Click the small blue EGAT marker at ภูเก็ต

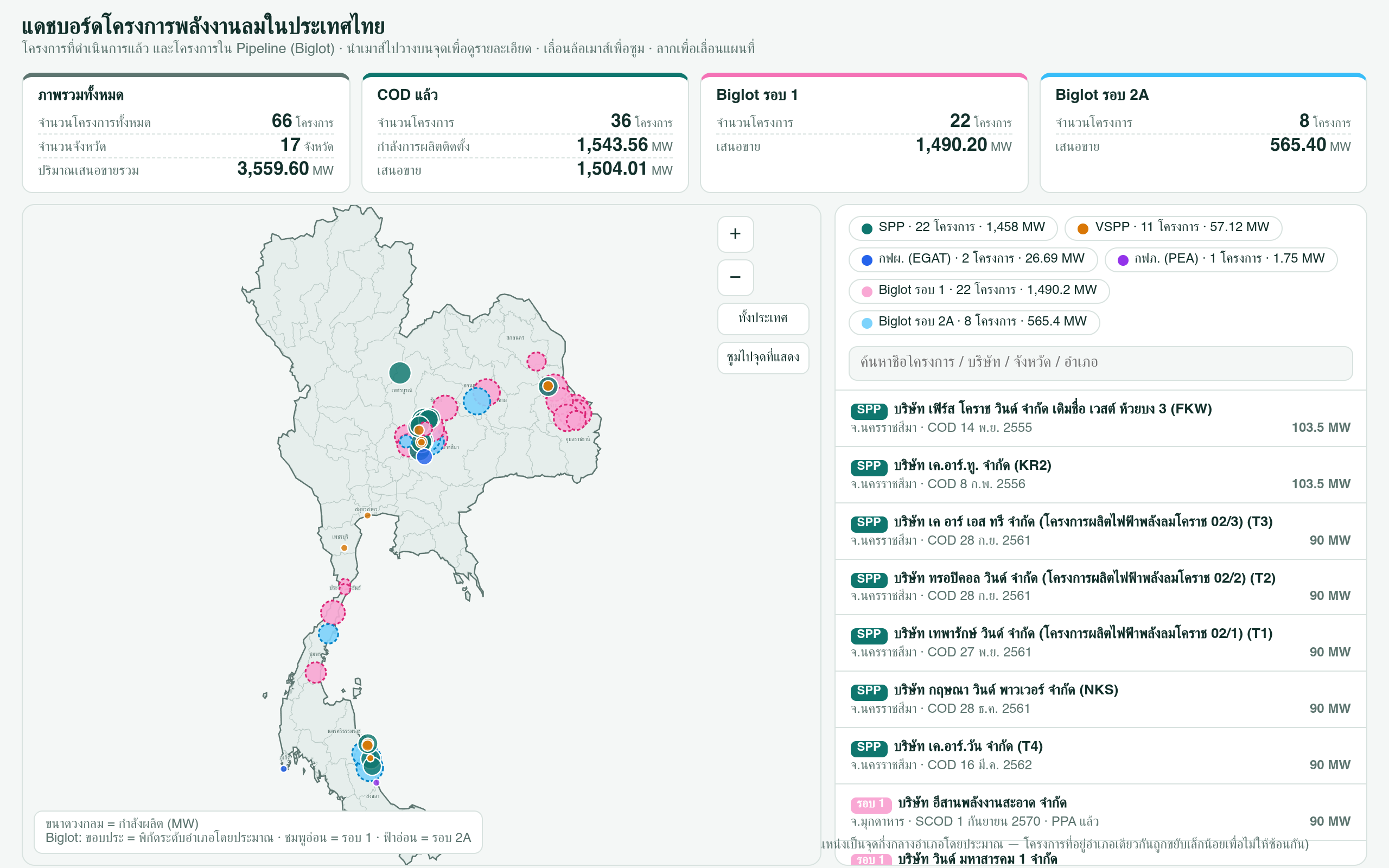click(284, 769)
